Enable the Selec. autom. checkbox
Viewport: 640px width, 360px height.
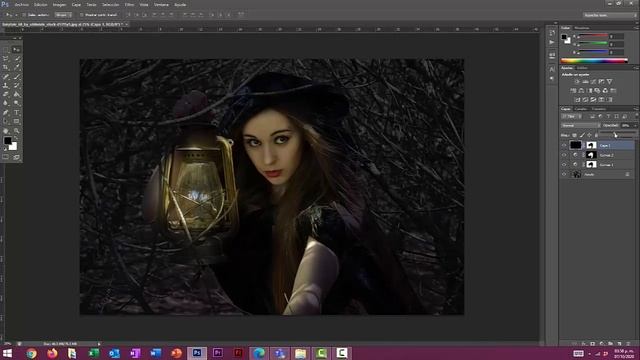pyautogui.click(x=24, y=15)
